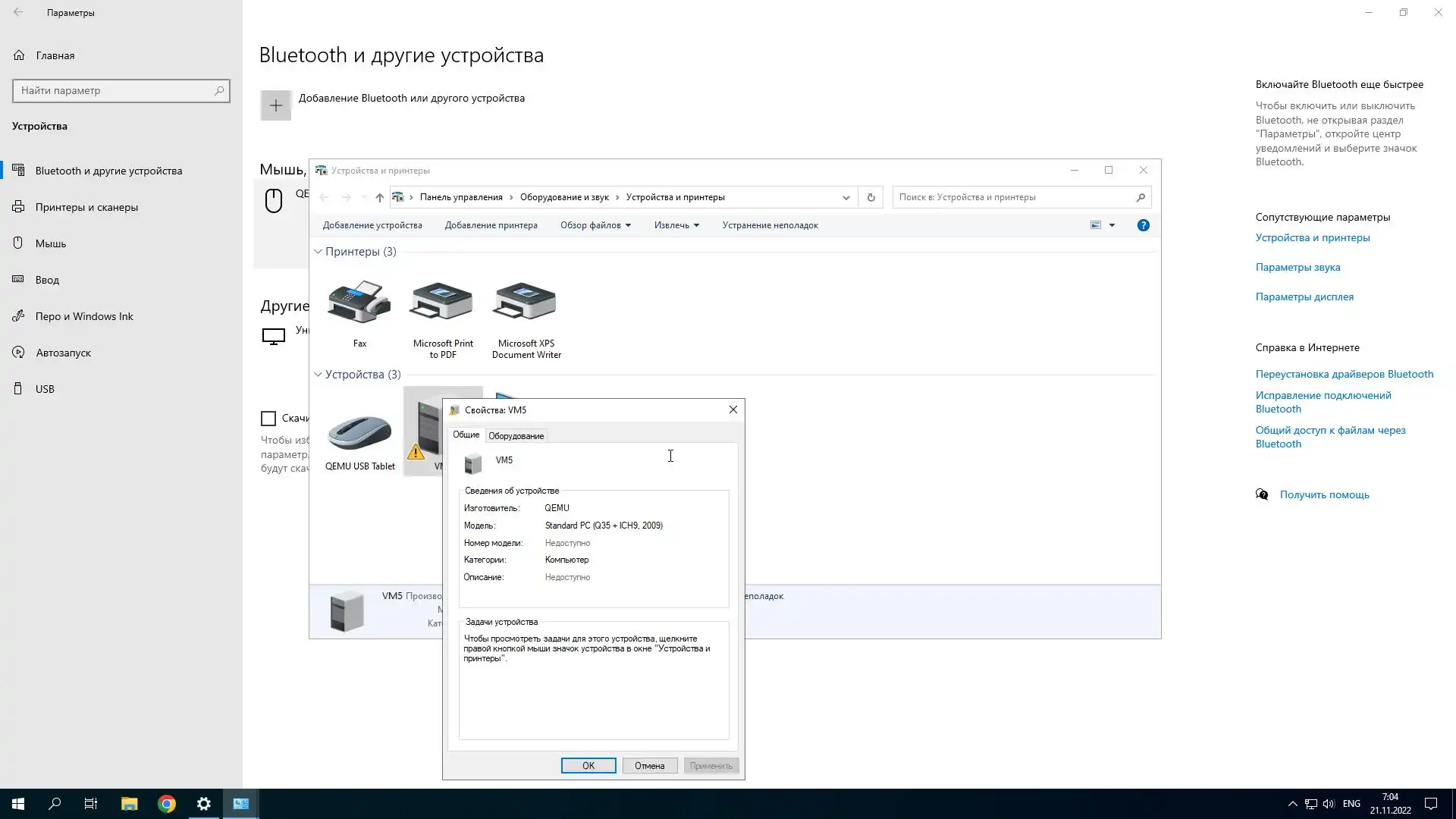
Task: Open the view options dropdown arrow
Action: (1112, 225)
